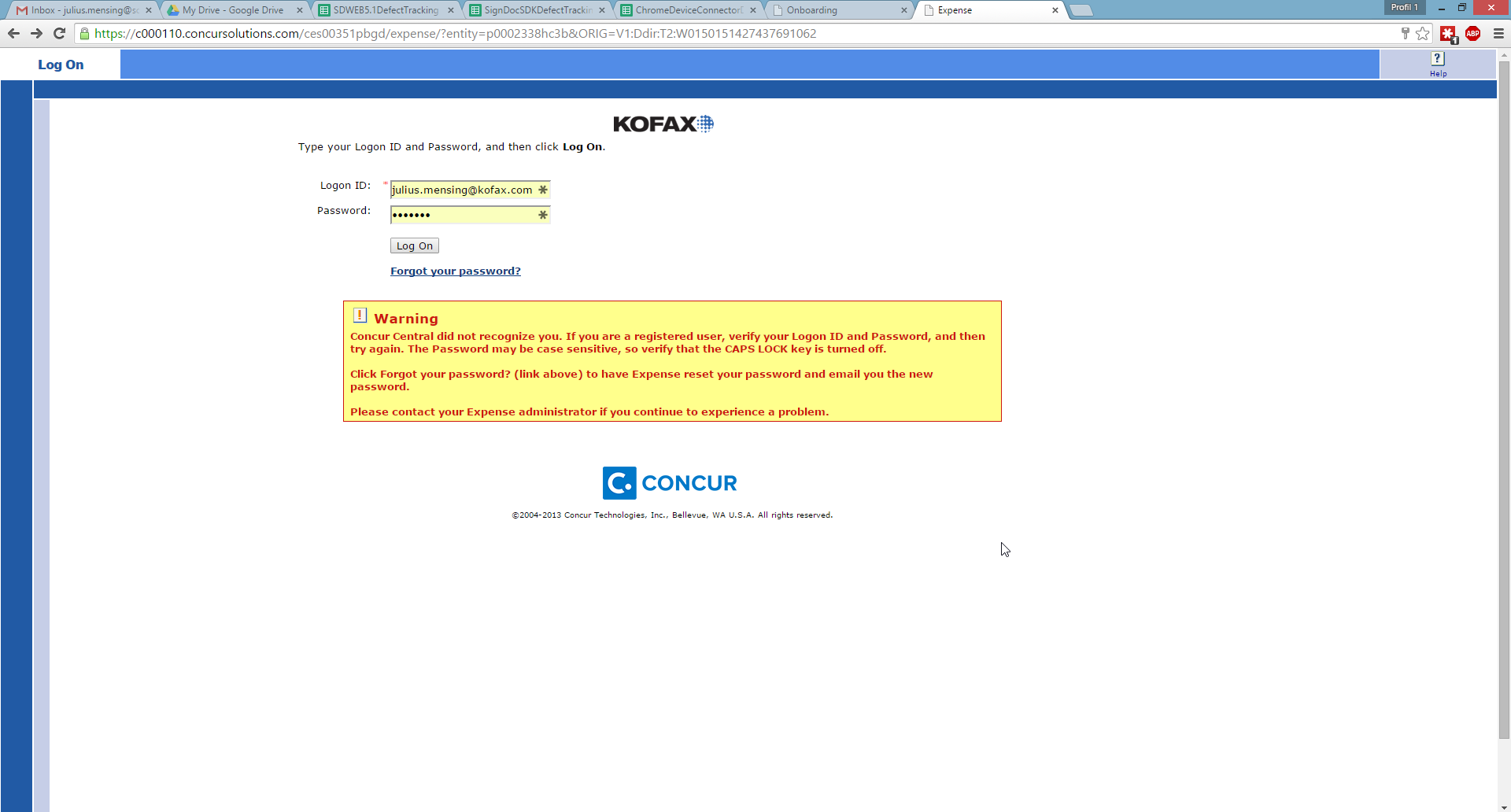
Task: Switch to ChromeDeviceConnector tab
Action: point(688,10)
